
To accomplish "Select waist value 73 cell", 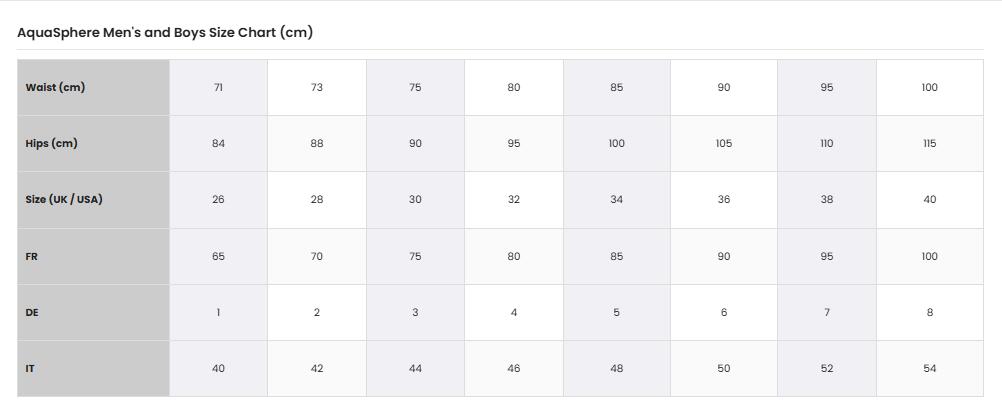I will [x=317, y=88].
